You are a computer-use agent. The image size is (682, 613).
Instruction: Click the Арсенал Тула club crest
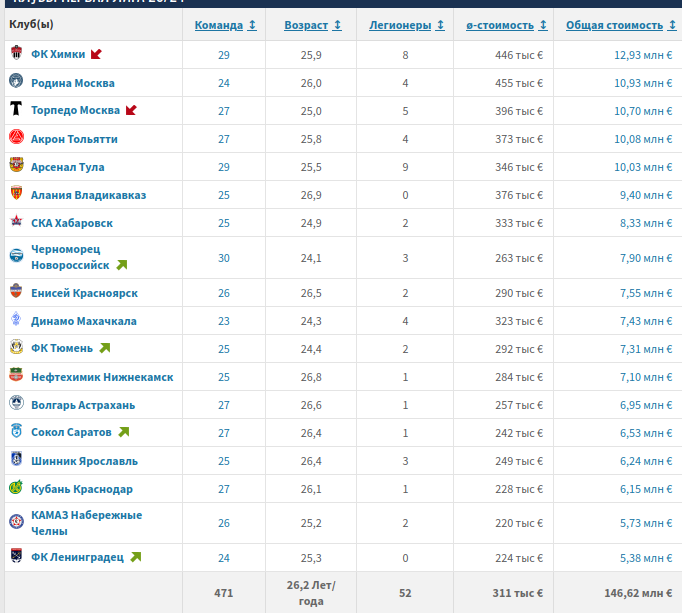click(x=17, y=164)
